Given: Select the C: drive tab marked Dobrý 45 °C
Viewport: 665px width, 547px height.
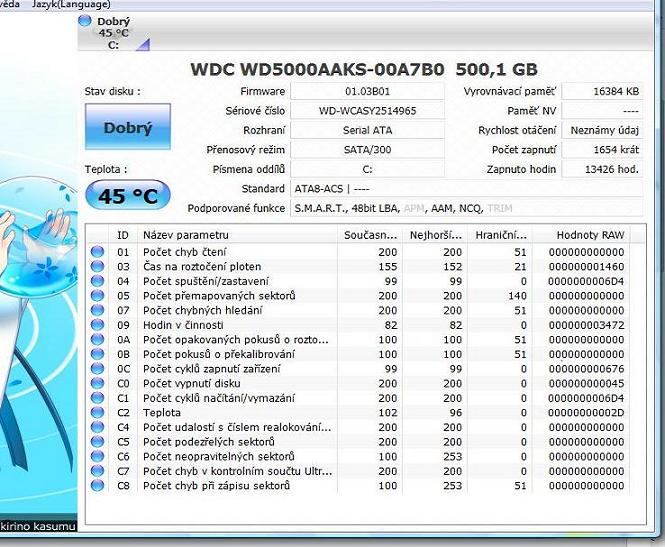Looking at the screenshot, I should [114, 33].
